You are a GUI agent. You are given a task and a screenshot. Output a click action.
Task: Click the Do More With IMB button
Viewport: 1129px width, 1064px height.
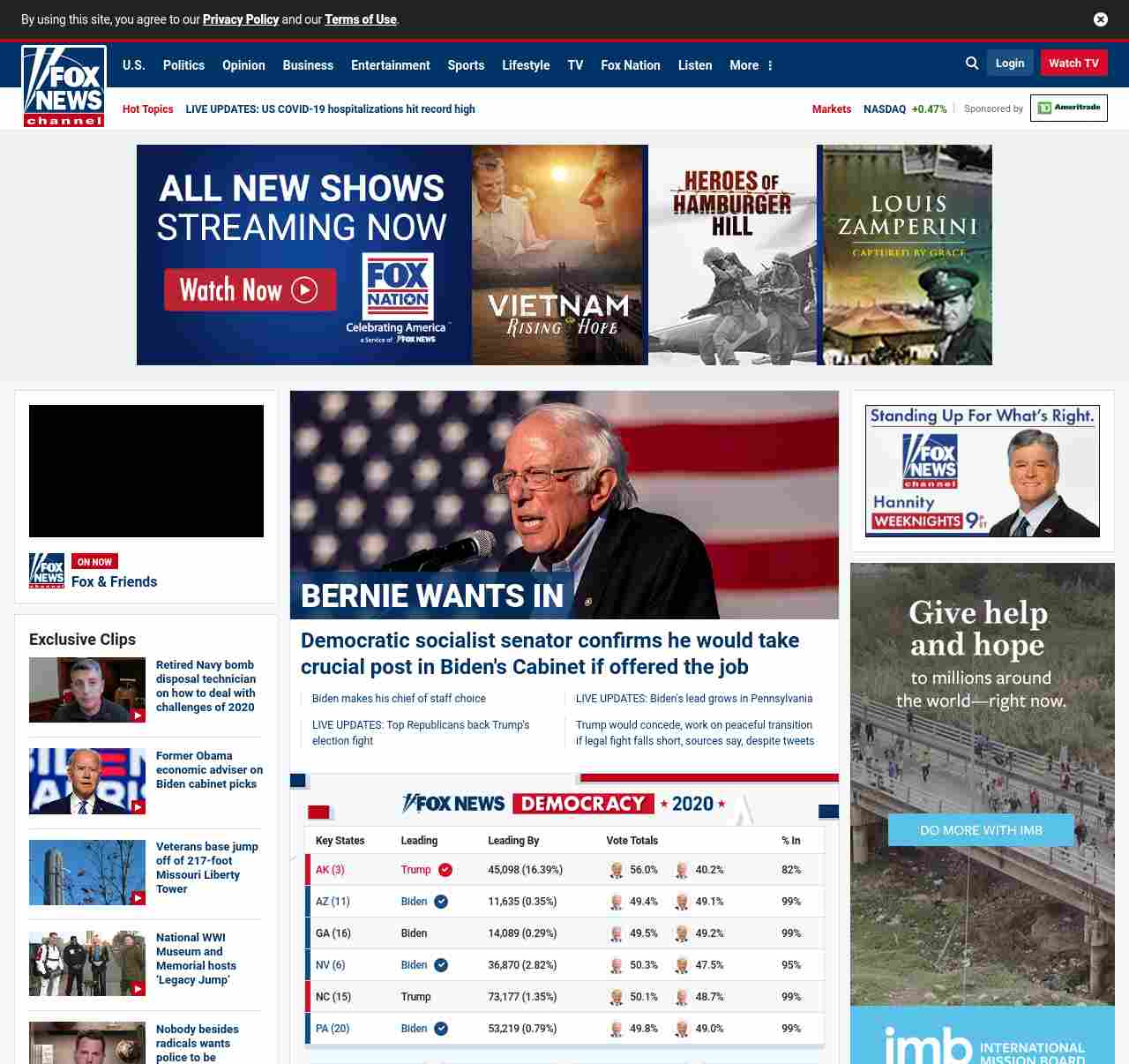tap(981, 830)
